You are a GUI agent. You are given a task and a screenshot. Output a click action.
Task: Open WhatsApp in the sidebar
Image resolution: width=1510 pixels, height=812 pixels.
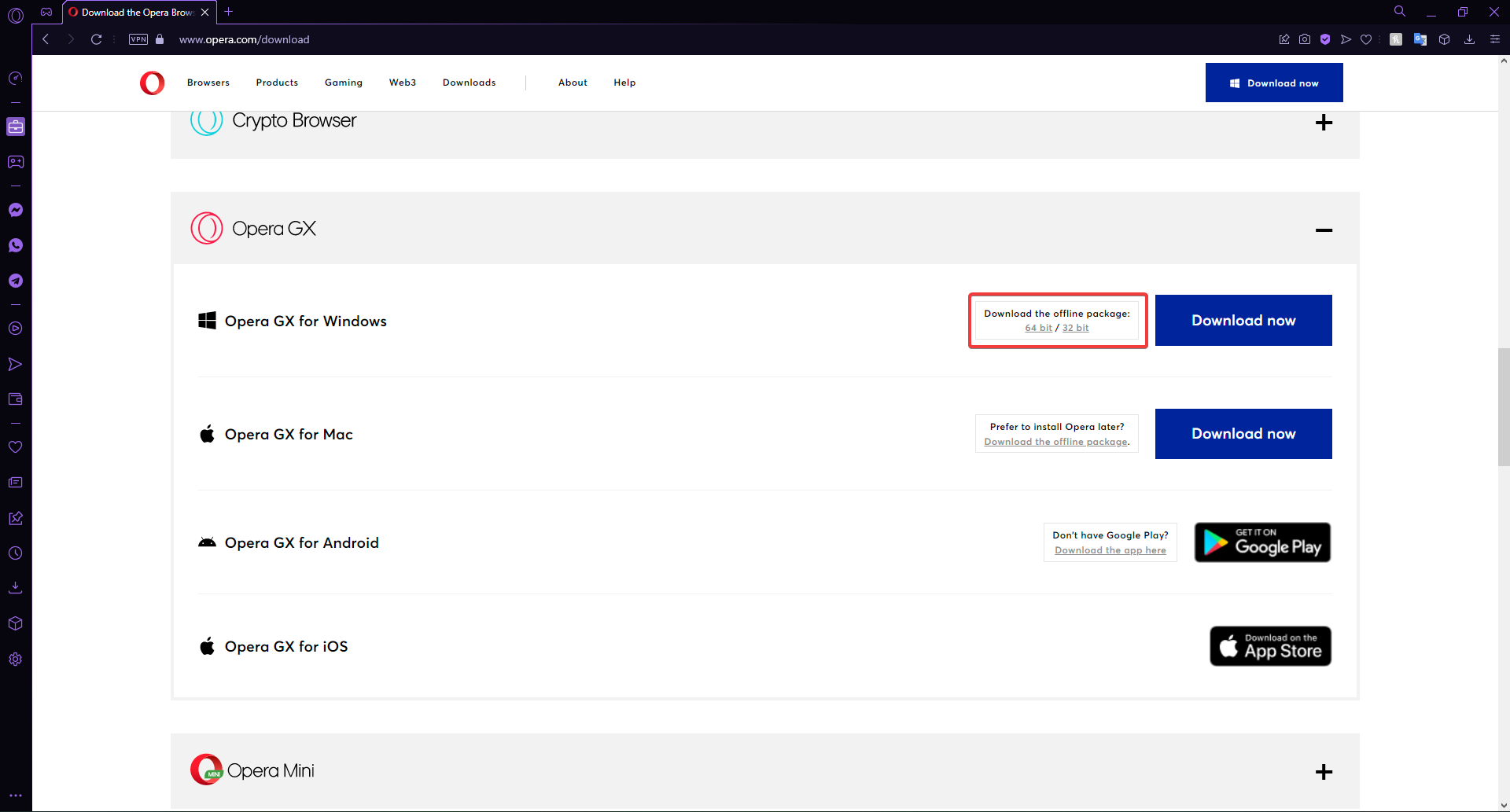[16, 245]
